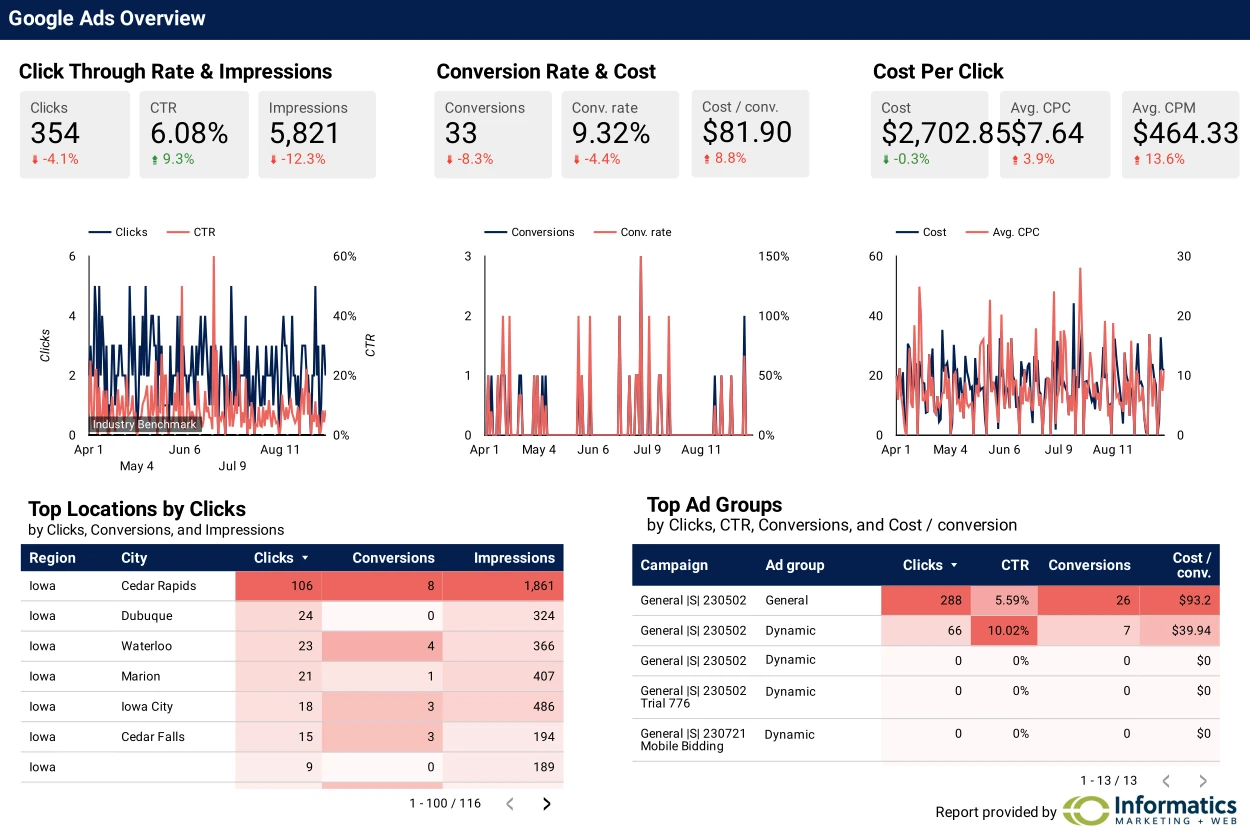Click the 5.59% CTR cell
The width and height of the screenshot is (1250, 829).
pyautogui.click(x=1004, y=600)
